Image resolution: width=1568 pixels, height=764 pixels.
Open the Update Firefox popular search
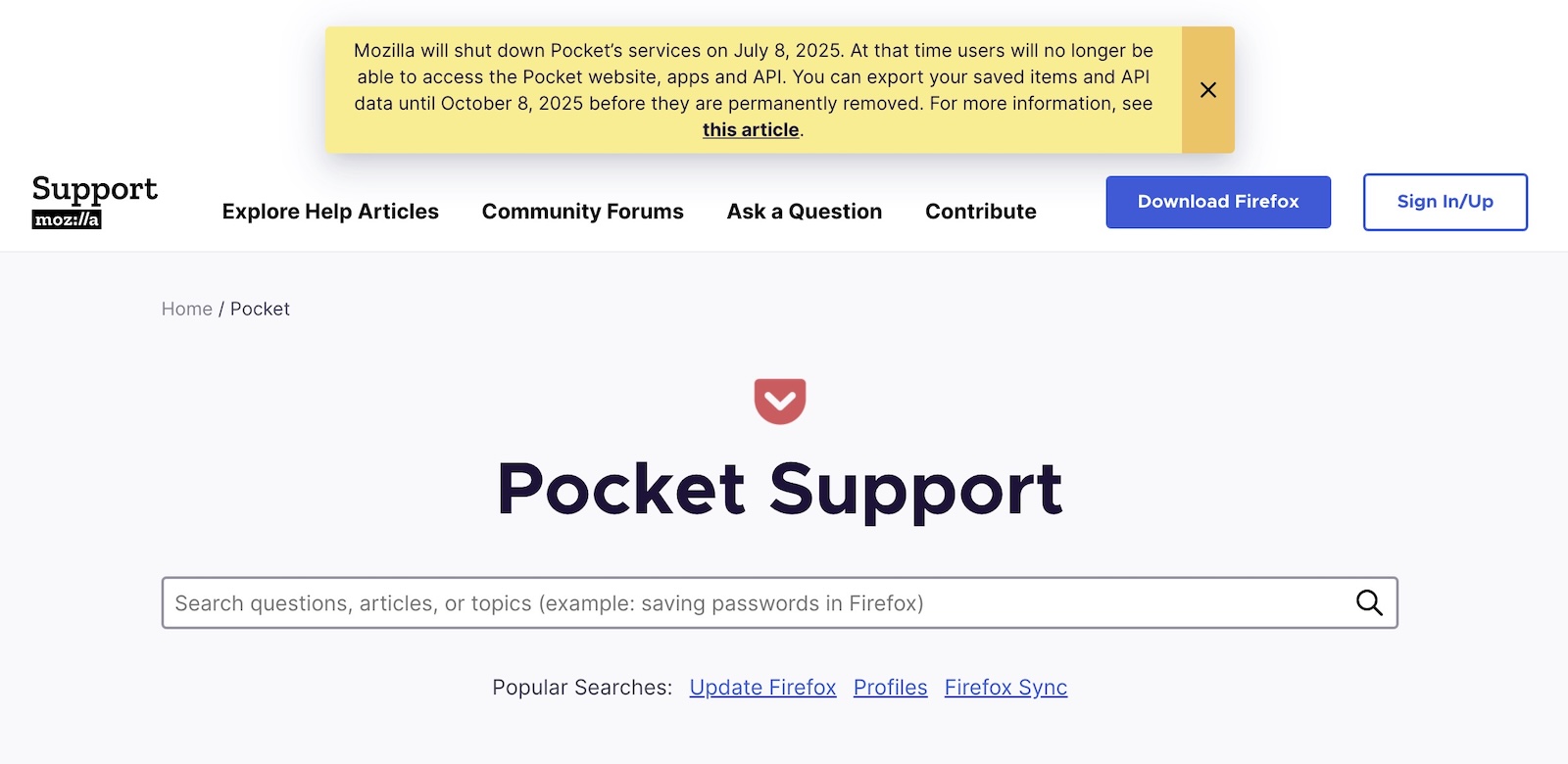point(762,688)
